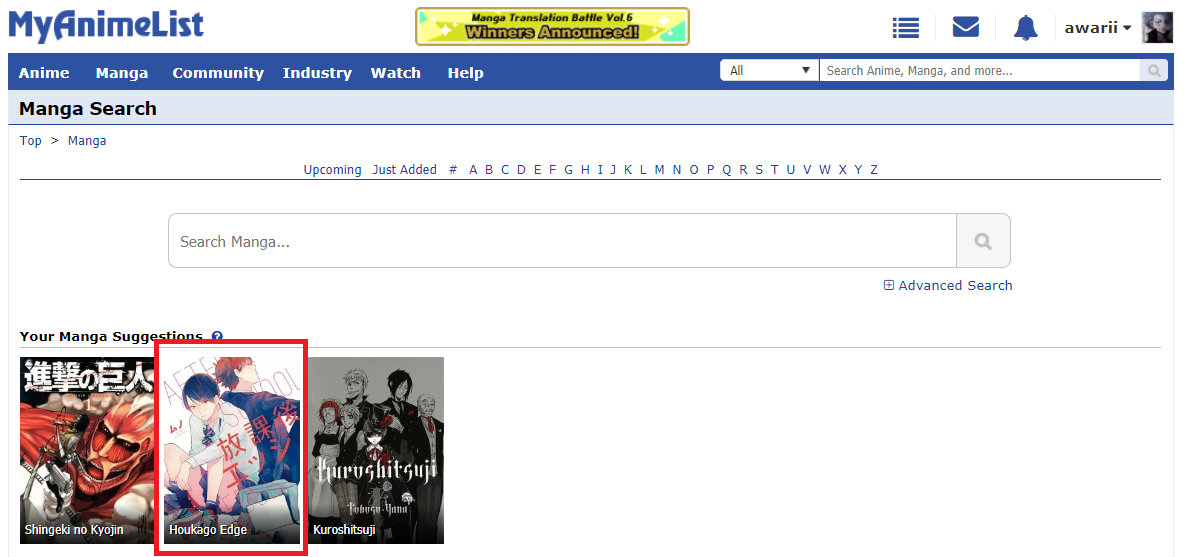
Task: Filter manga by letter Y
Action: click(858, 170)
